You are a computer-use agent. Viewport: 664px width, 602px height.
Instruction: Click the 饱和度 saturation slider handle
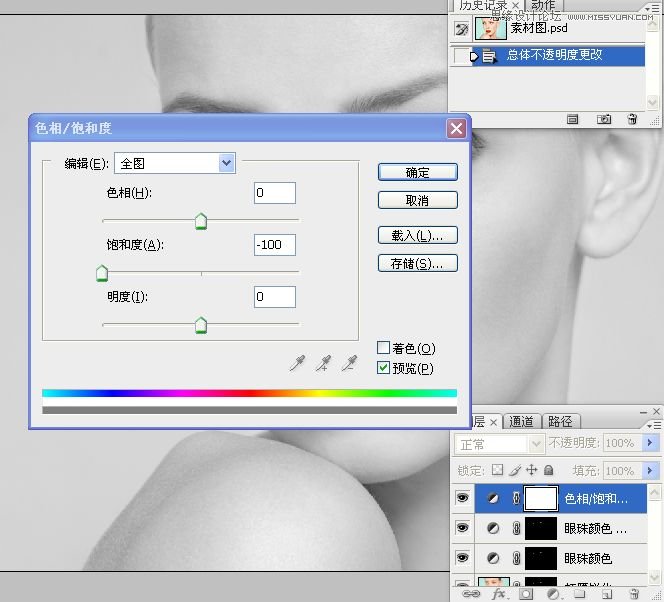[x=101, y=273]
